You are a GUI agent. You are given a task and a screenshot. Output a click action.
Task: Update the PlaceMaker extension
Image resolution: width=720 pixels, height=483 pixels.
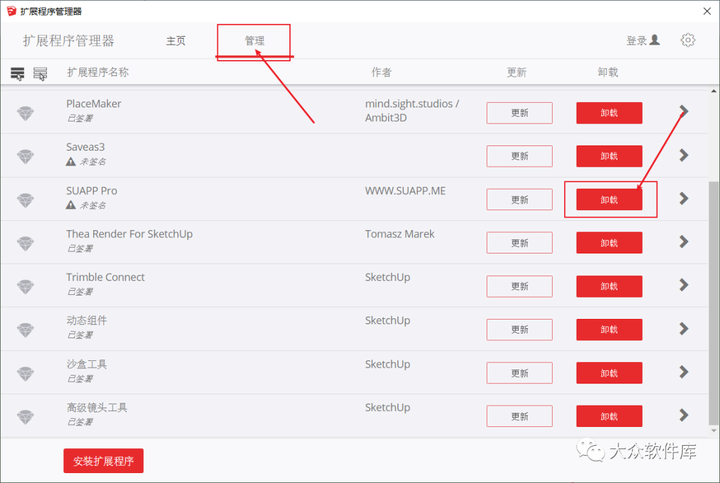coord(519,113)
